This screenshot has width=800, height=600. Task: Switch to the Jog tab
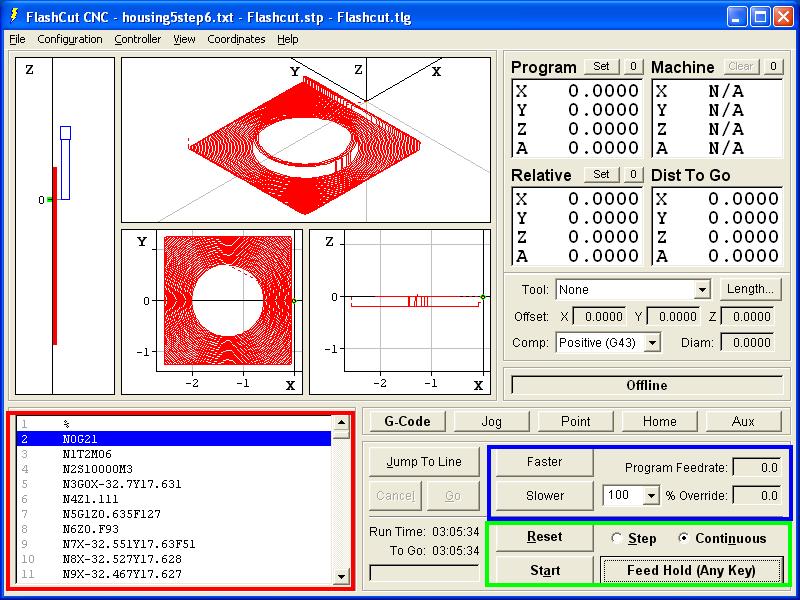tap(492, 421)
